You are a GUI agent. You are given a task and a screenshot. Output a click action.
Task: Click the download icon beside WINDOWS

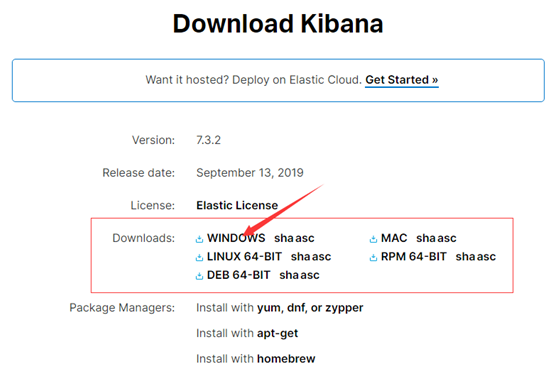point(199,239)
